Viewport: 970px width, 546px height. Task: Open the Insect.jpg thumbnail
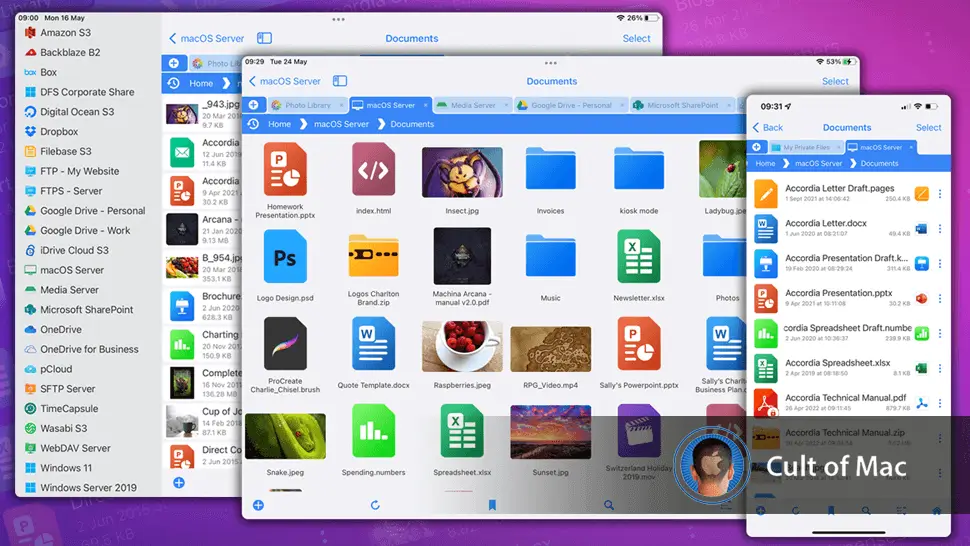(x=462, y=172)
